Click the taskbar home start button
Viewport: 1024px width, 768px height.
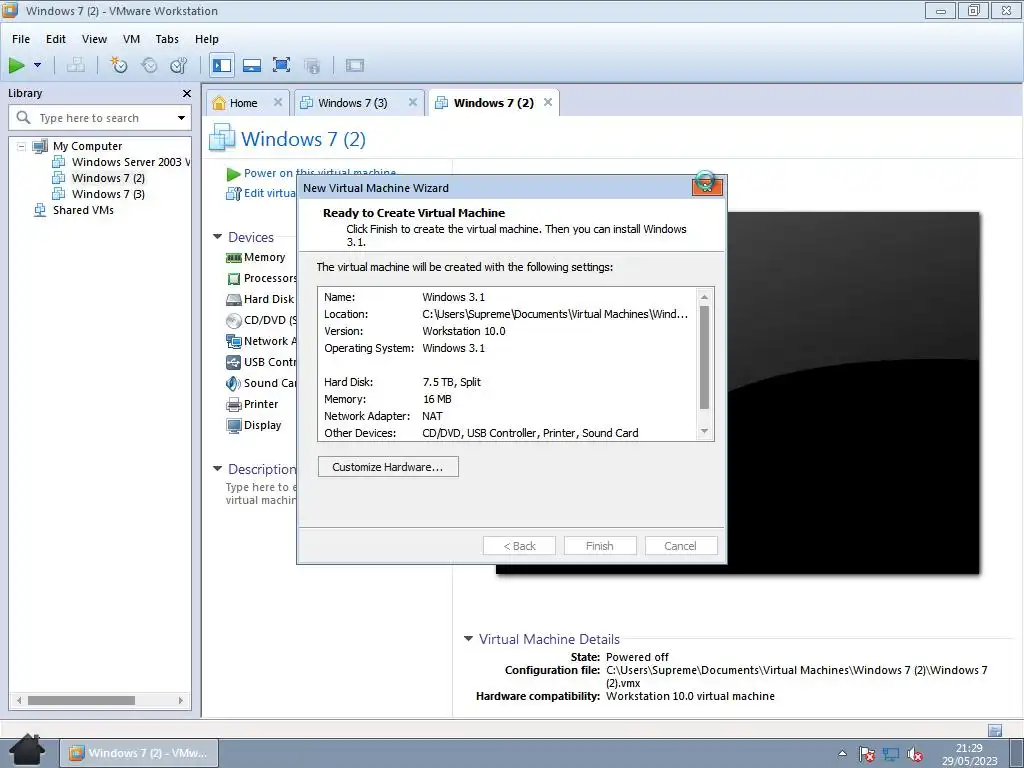pos(28,751)
